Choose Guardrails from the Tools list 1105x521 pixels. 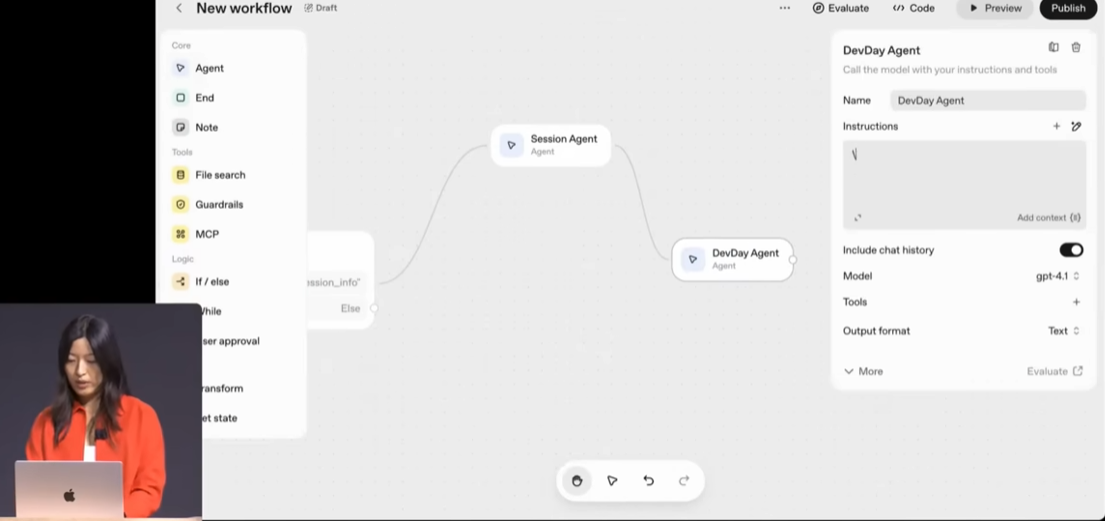coord(218,204)
